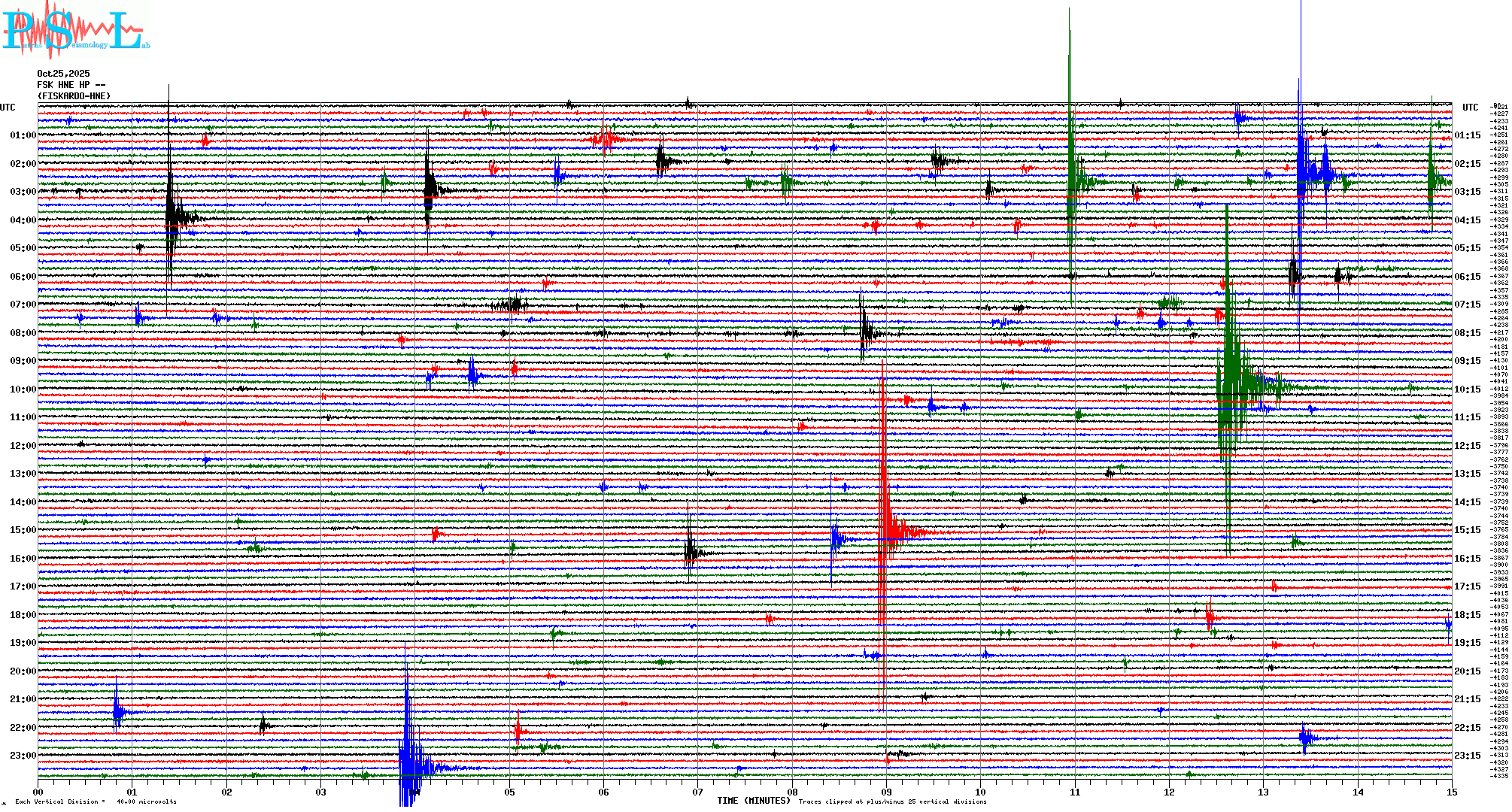This screenshot has width=1512, height=812.
Task: Click the PSL seismology lab logo
Action: [75, 32]
